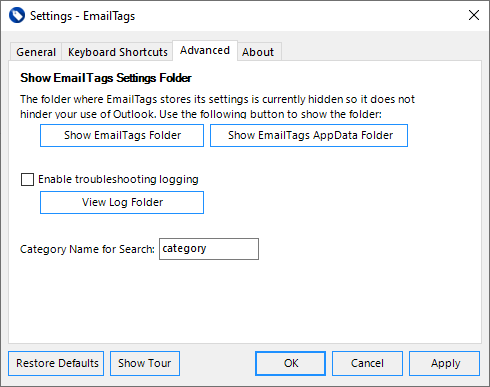Viewport: 490px width, 387px height.
Task: Tick the troubleshooting logging checkbox box
Action: click(x=27, y=179)
